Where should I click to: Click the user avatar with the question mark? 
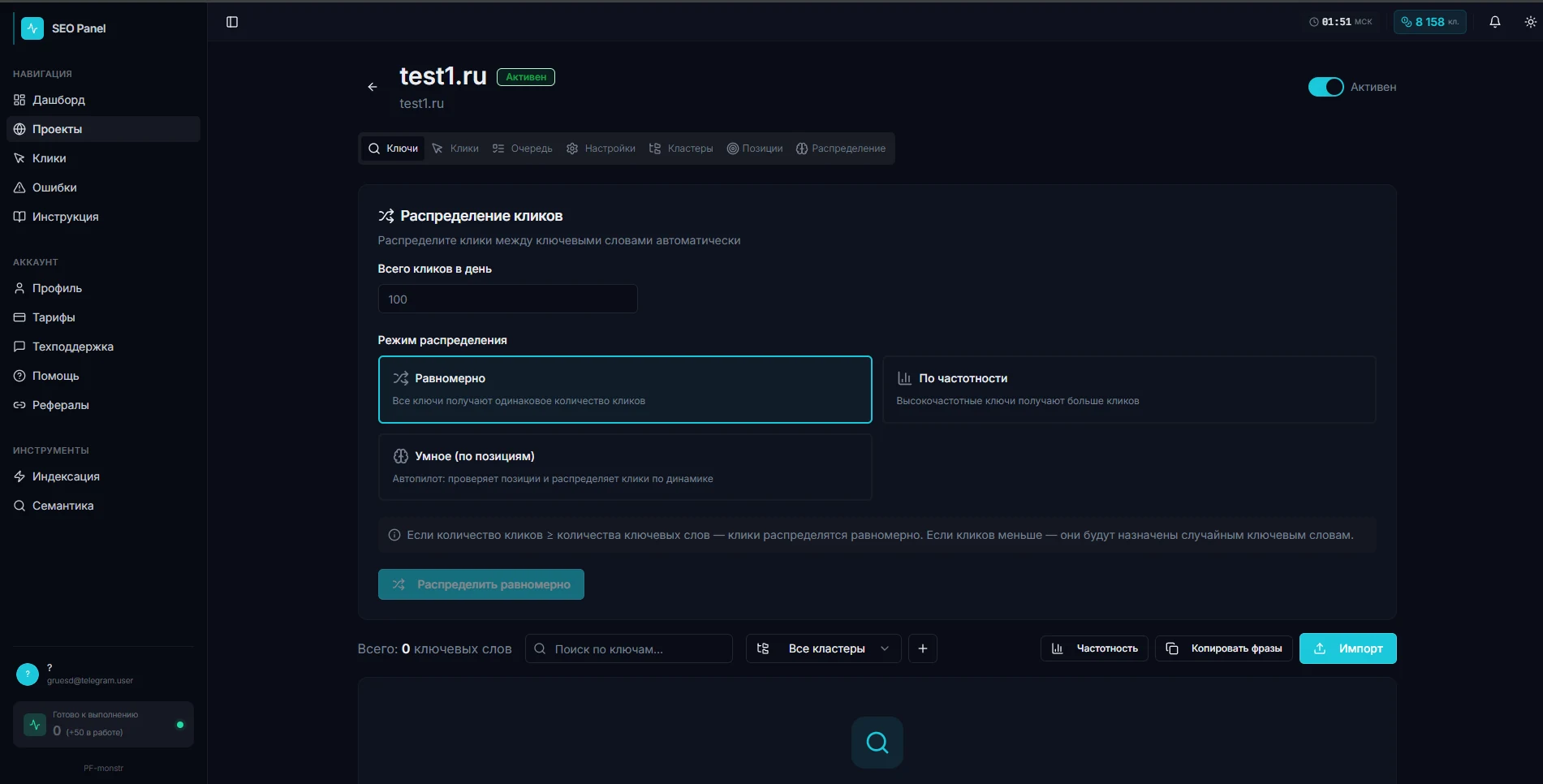pyautogui.click(x=28, y=674)
